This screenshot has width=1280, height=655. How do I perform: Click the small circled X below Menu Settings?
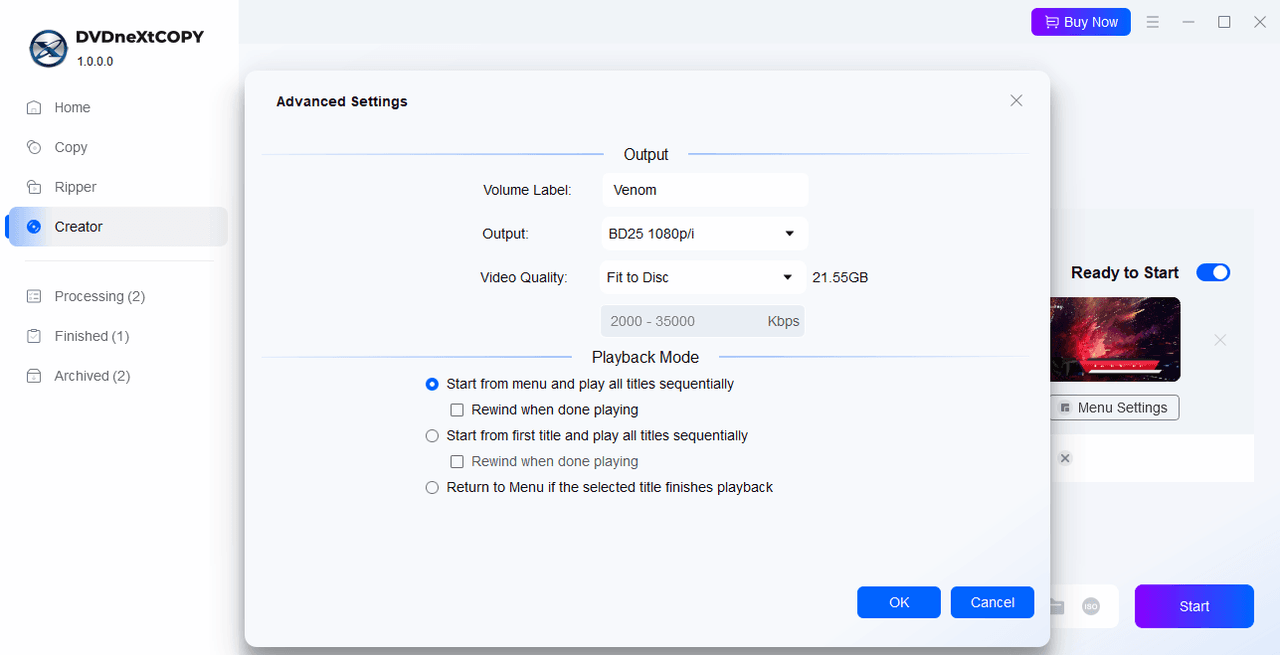point(1065,458)
